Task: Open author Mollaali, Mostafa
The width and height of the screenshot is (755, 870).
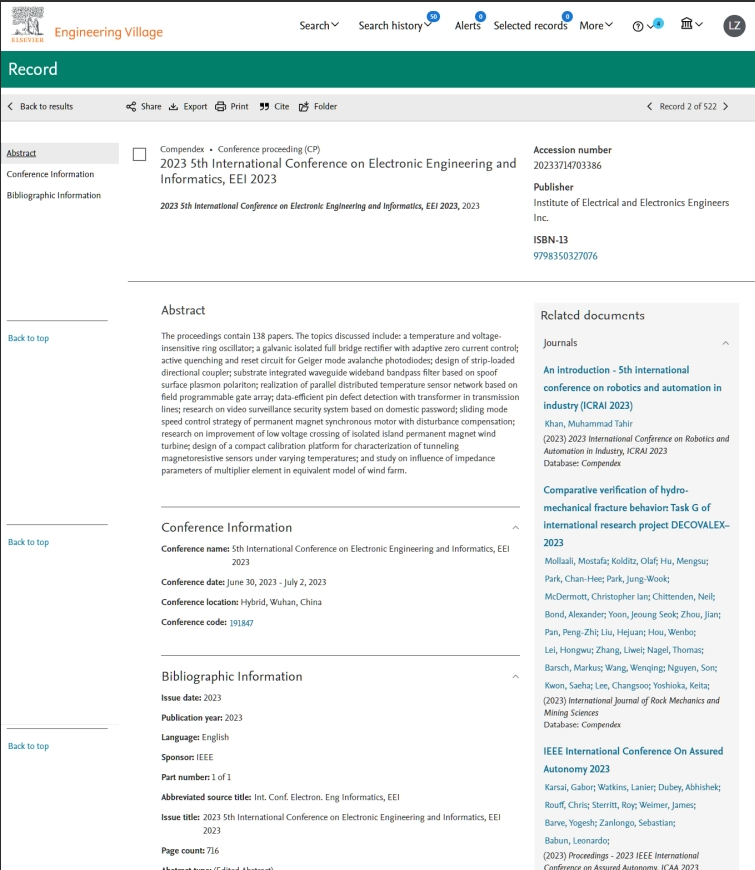Action: tap(576, 561)
